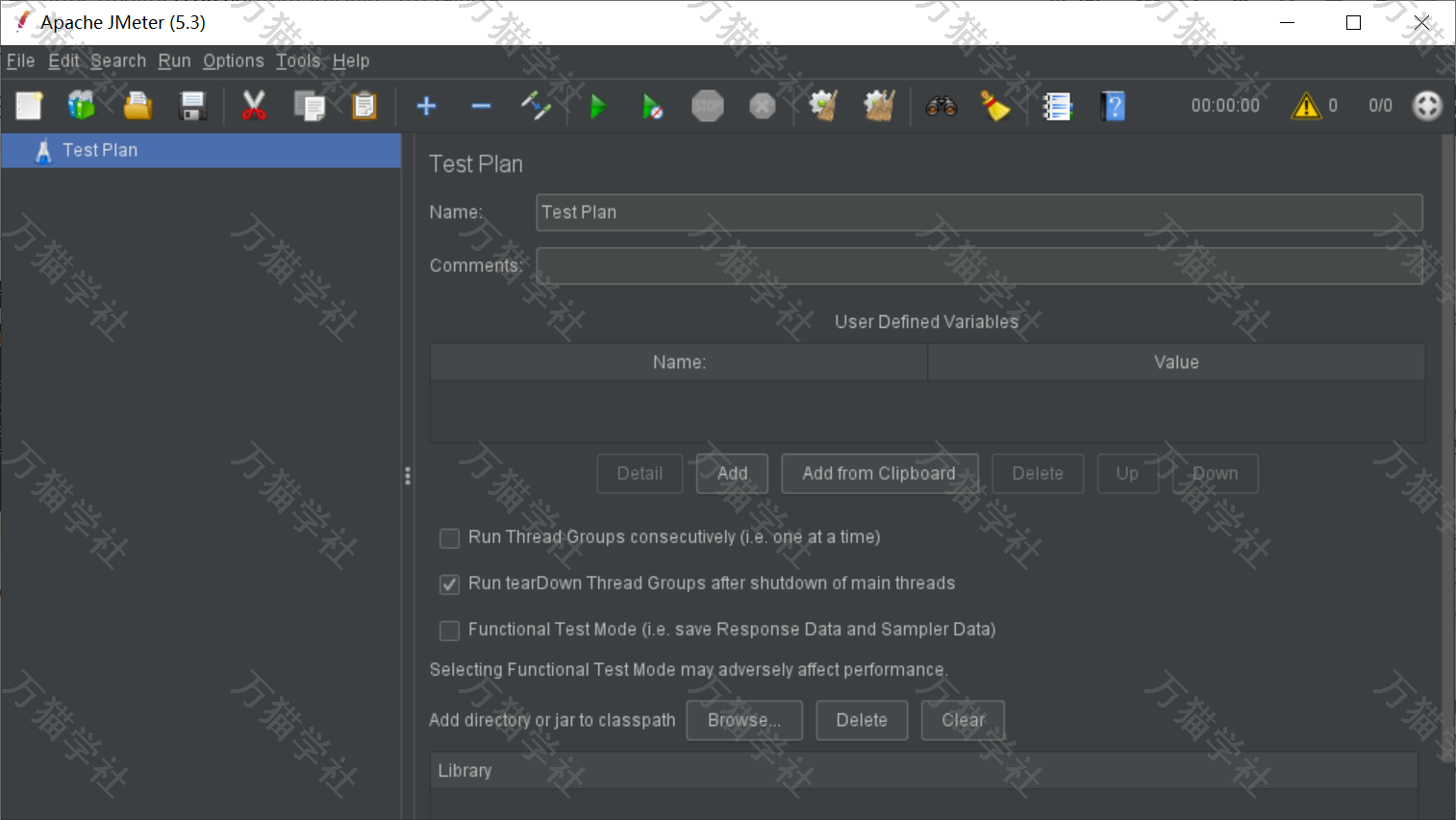Click the Comments input field
Screen dimensions: 1456x820
pos(979,265)
